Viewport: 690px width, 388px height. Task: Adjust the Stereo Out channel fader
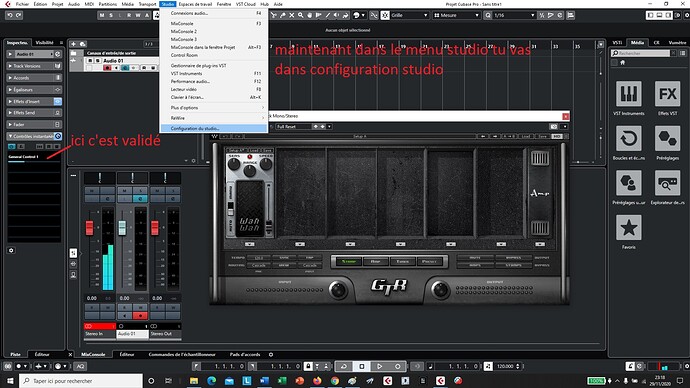tap(155, 228)
